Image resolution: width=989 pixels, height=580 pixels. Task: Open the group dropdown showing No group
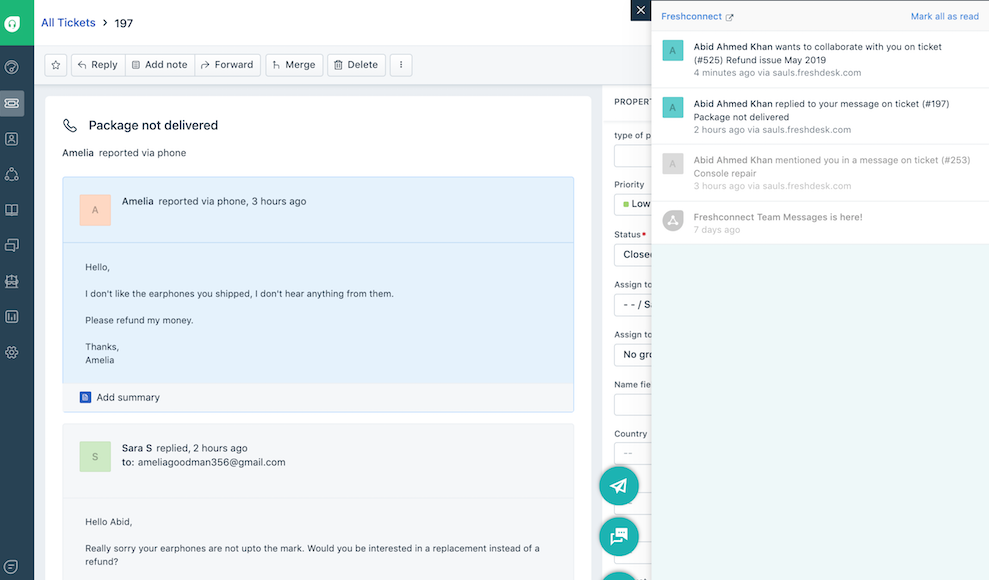[x=633, y=355]
